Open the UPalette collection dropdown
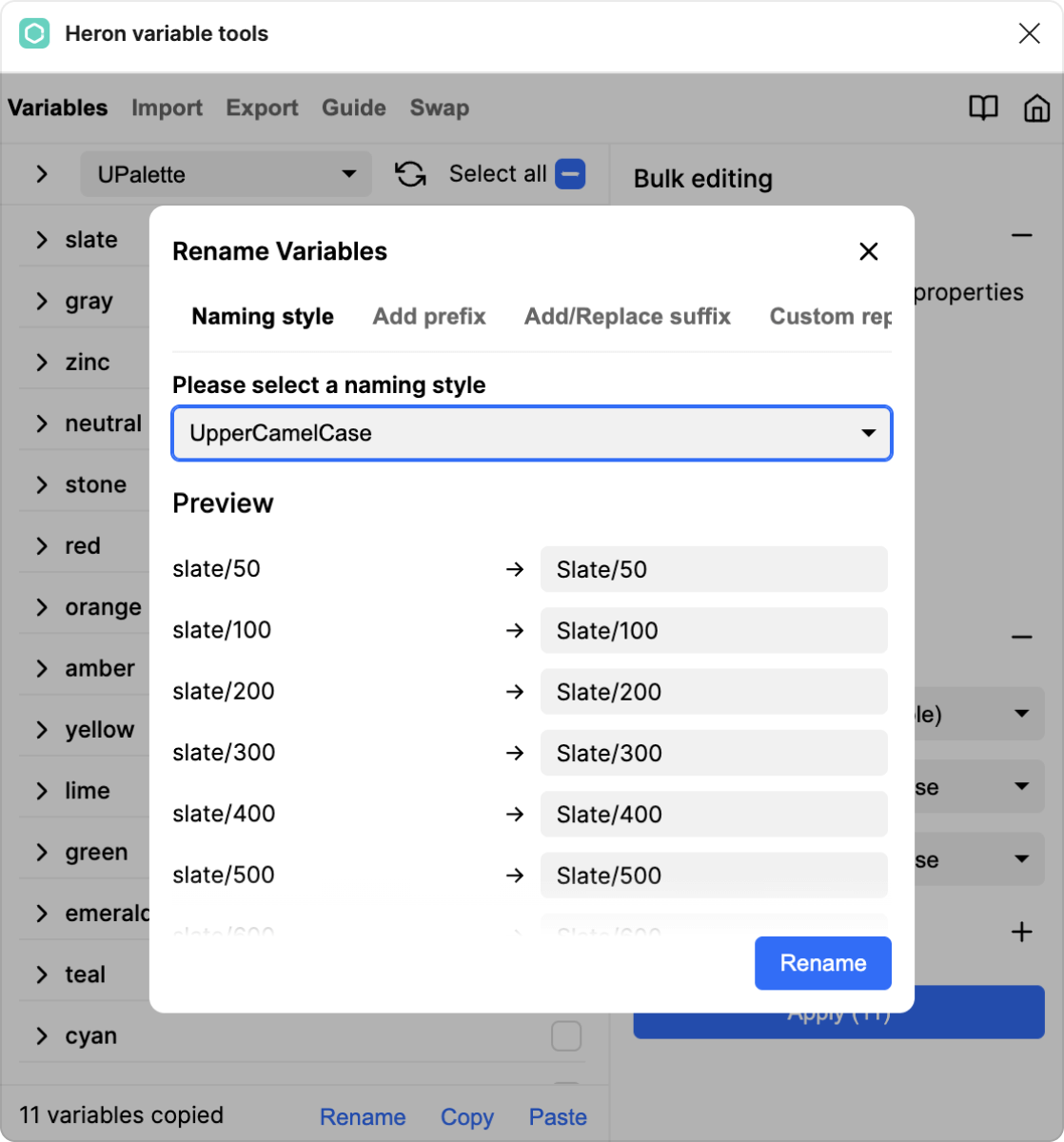This screenshot has width=1064, height=1142. click(x=226, y=174)
